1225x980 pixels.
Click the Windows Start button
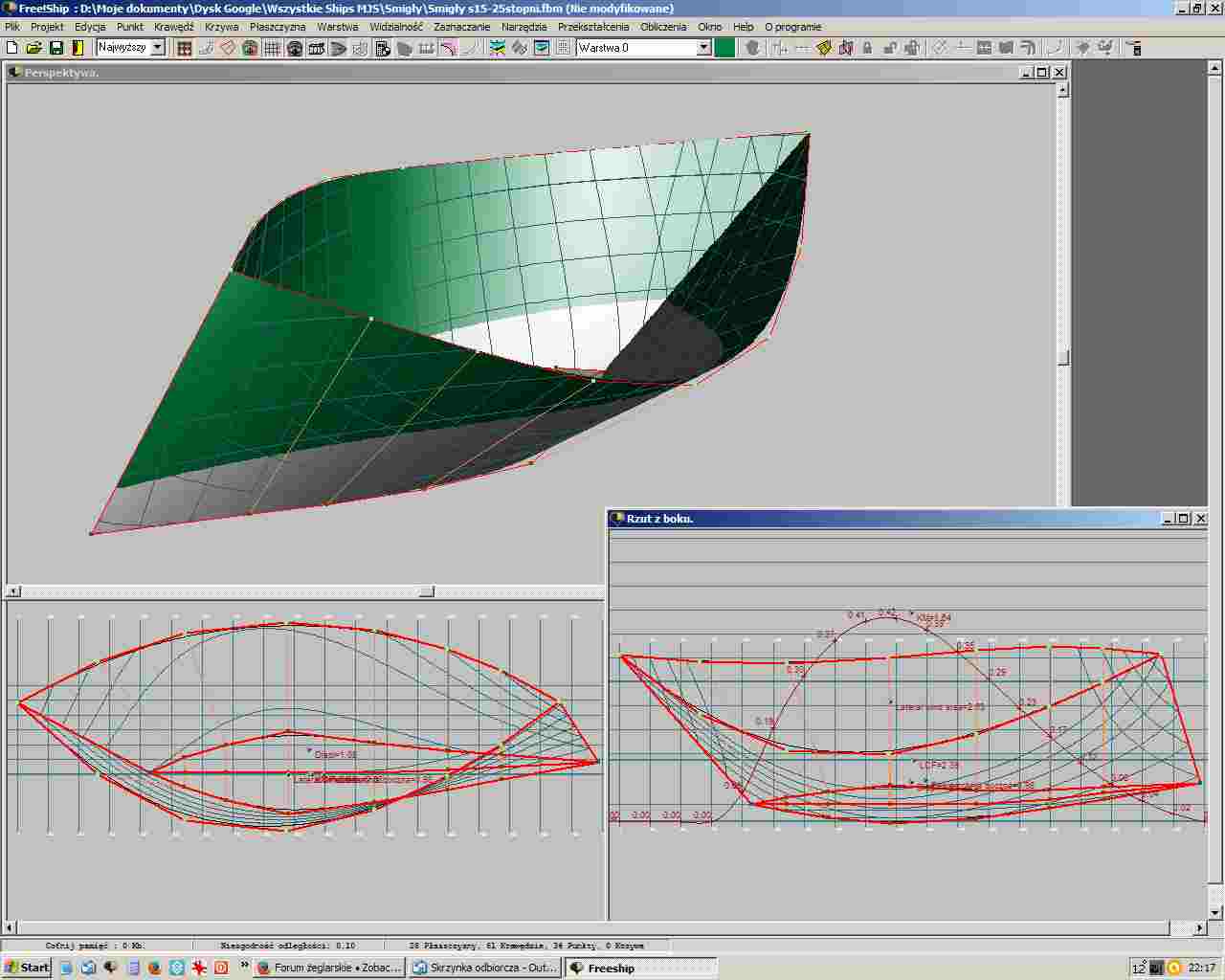click(x=27, y=968)
